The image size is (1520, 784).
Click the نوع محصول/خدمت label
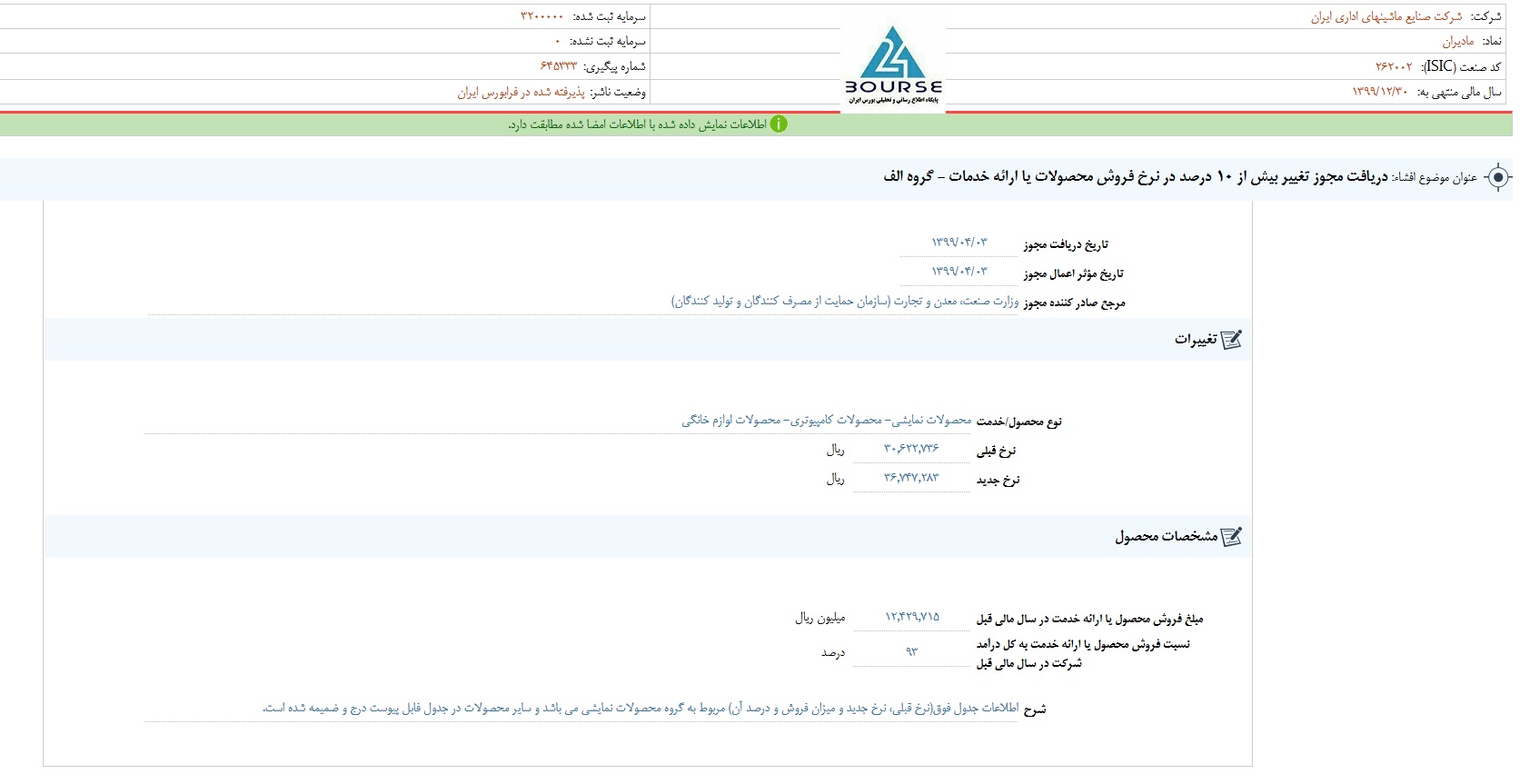(x=1019, y=422)
